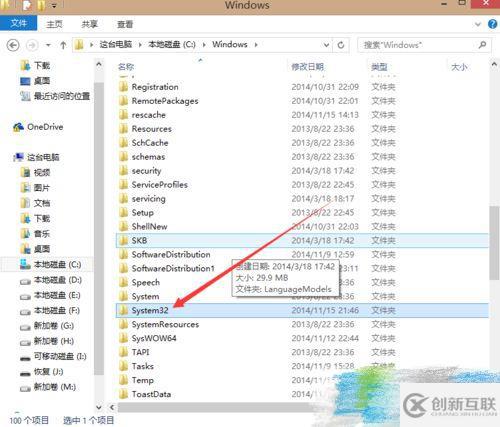Open 视频 under 这台电脑
Image resolution: width=500 pixels, height=427 pixels.
click(x=35, y=173)
